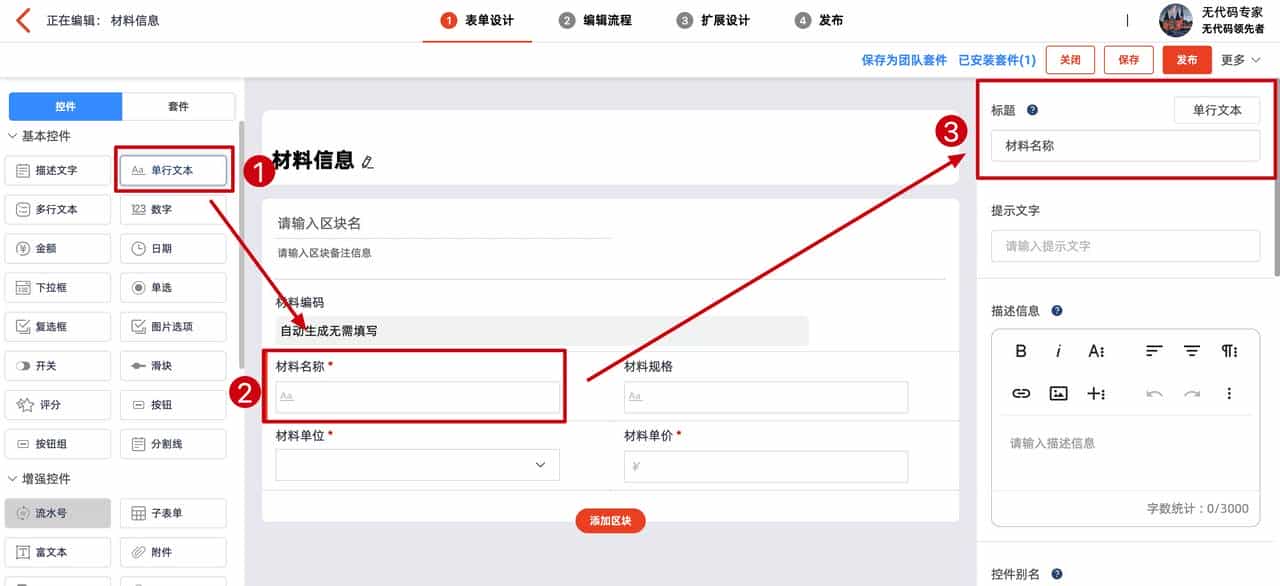
Task: Insert an image into the description field
Action: click(1058, 393)
